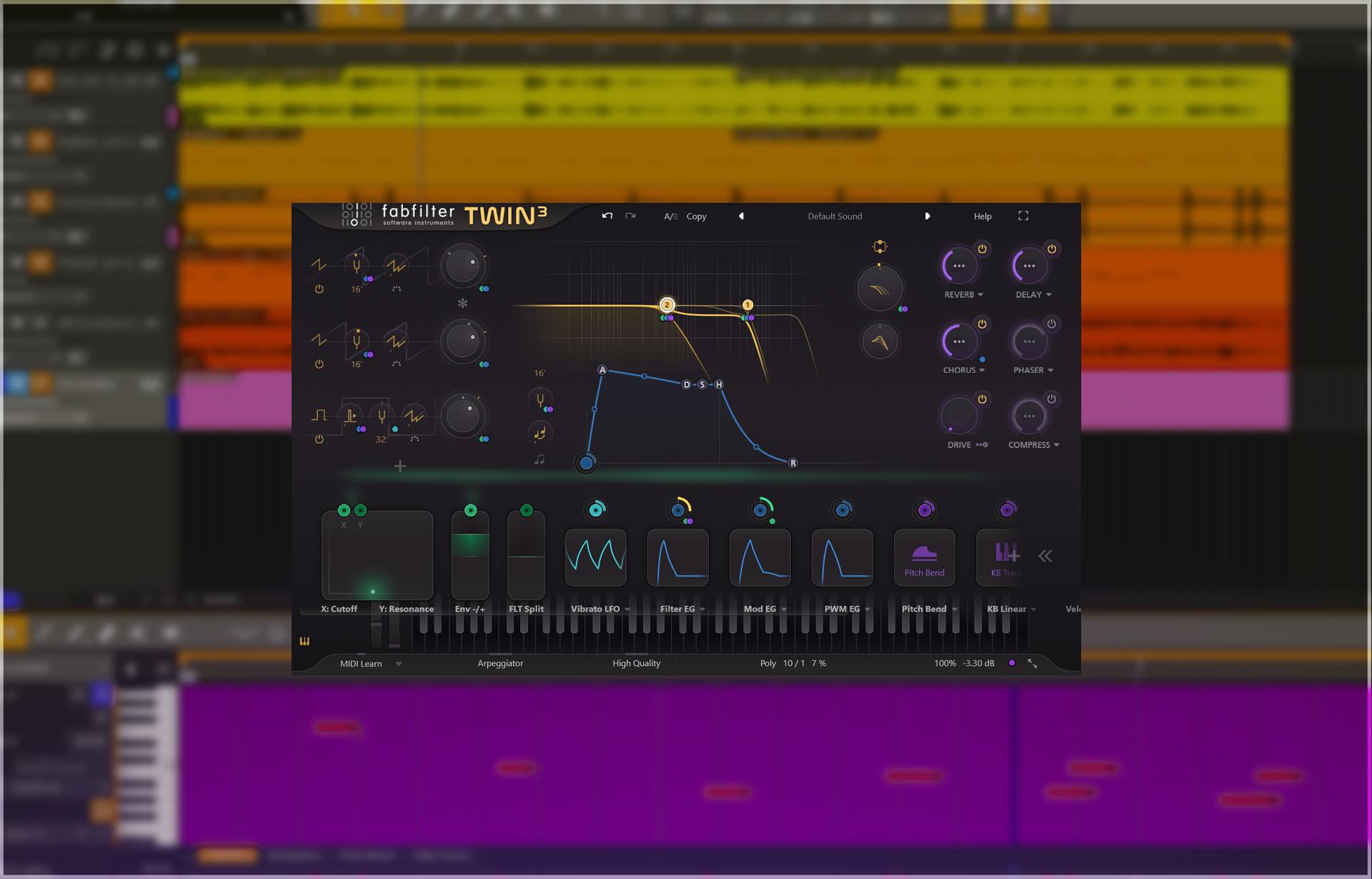The image size is (1372, 879).
Task: Click the Reverb amount knob
Action: pyautogui.click(x=959, y=266)
